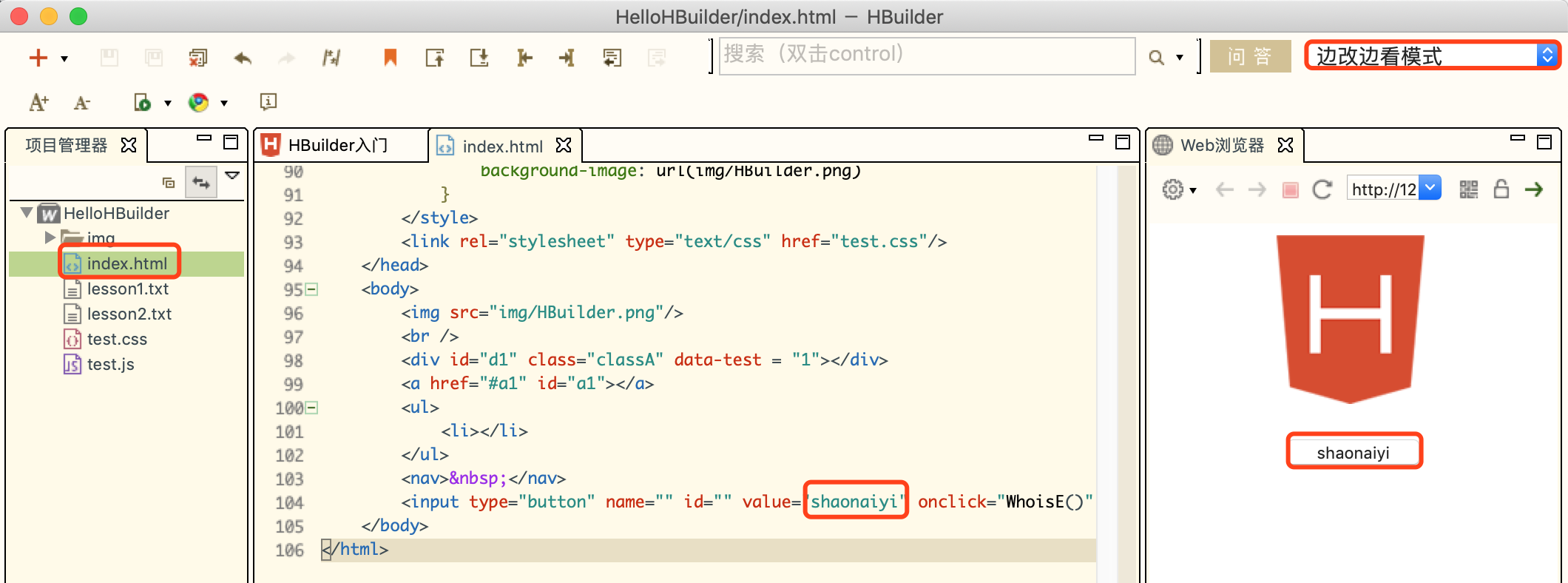Click the browser URL address field
The width and height of the screenshot is (1568, 583).
click(1383, 189)
